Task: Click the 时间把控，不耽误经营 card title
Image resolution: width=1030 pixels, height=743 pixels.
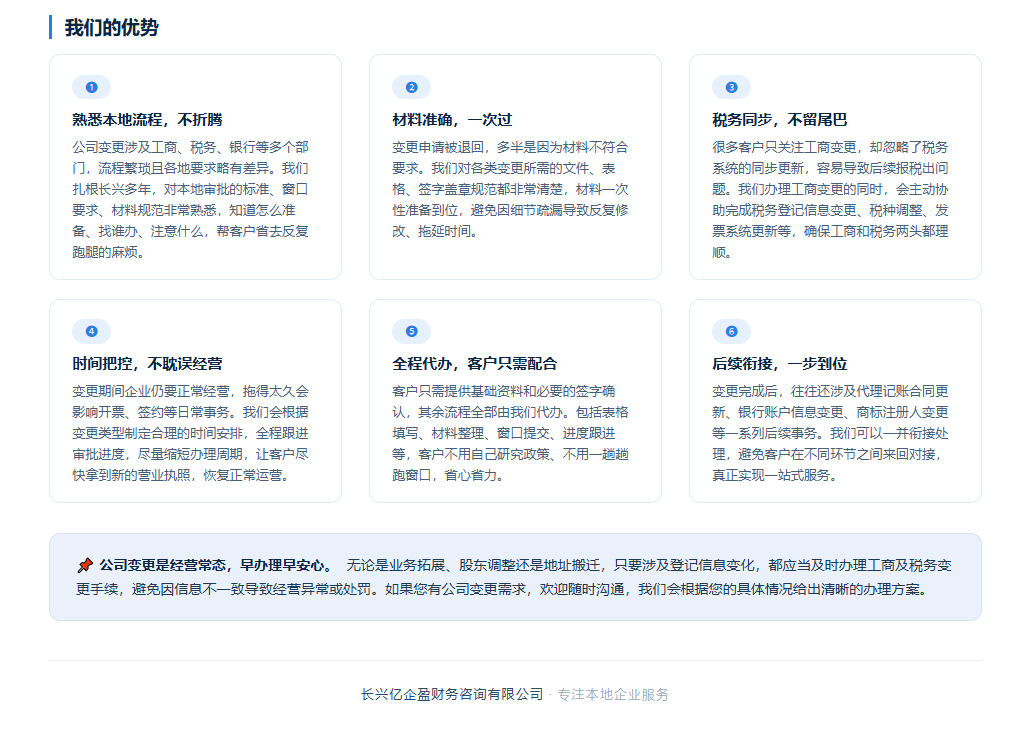Action: 147,364
